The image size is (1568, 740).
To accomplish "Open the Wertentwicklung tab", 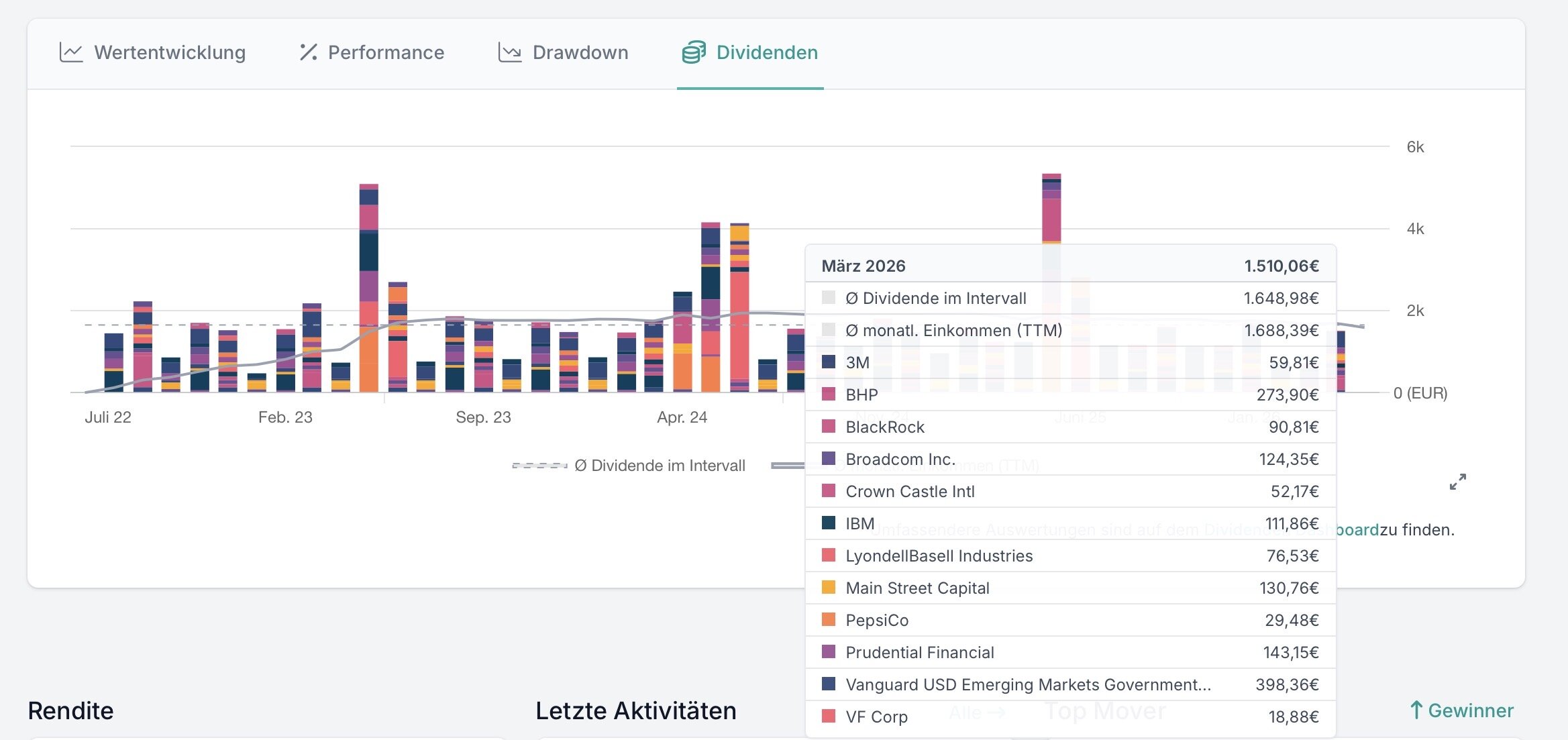I will click(170, 52).
